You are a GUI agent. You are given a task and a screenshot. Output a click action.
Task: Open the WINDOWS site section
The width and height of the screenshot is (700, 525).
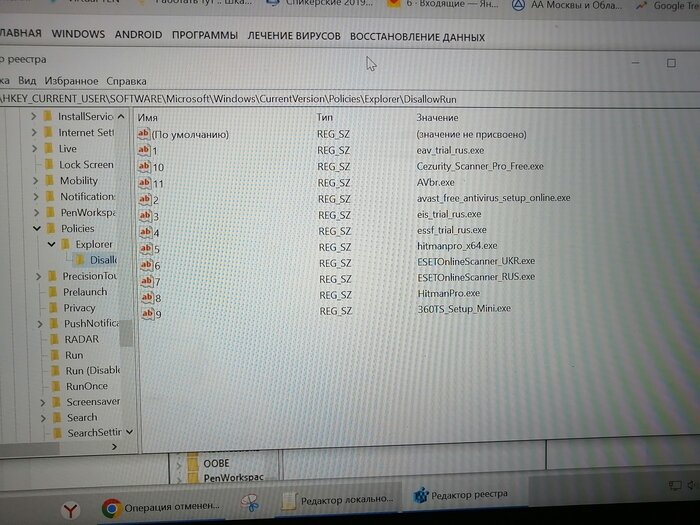(78, 34)
